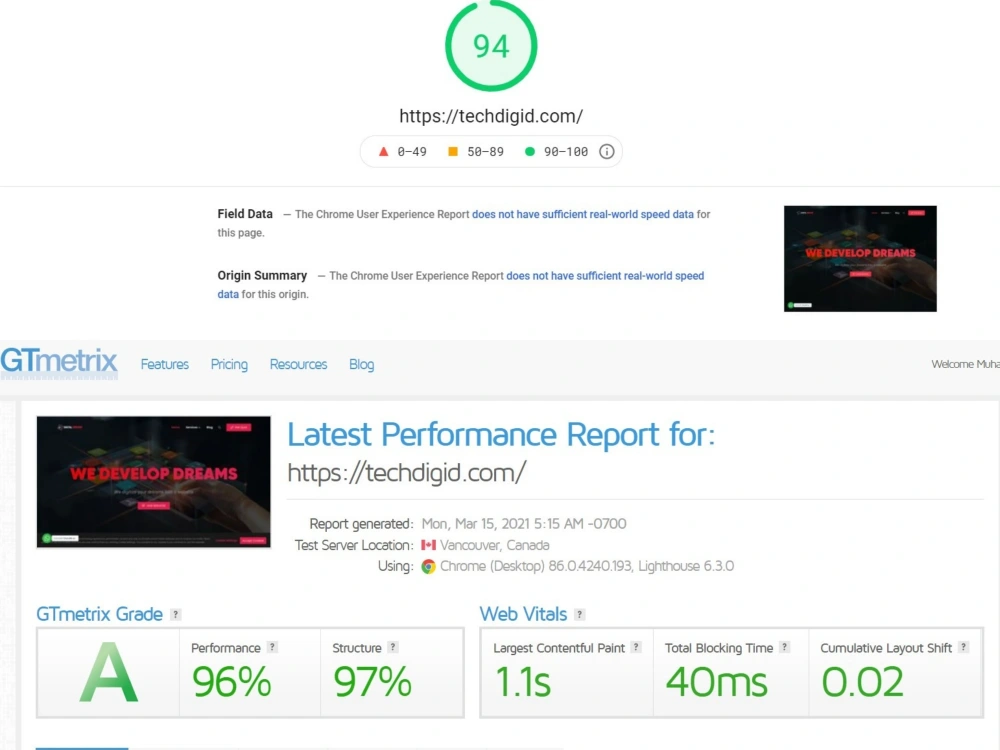
Task: Click the info icon beside the 90-100 score legend
Action: point(607,151)
